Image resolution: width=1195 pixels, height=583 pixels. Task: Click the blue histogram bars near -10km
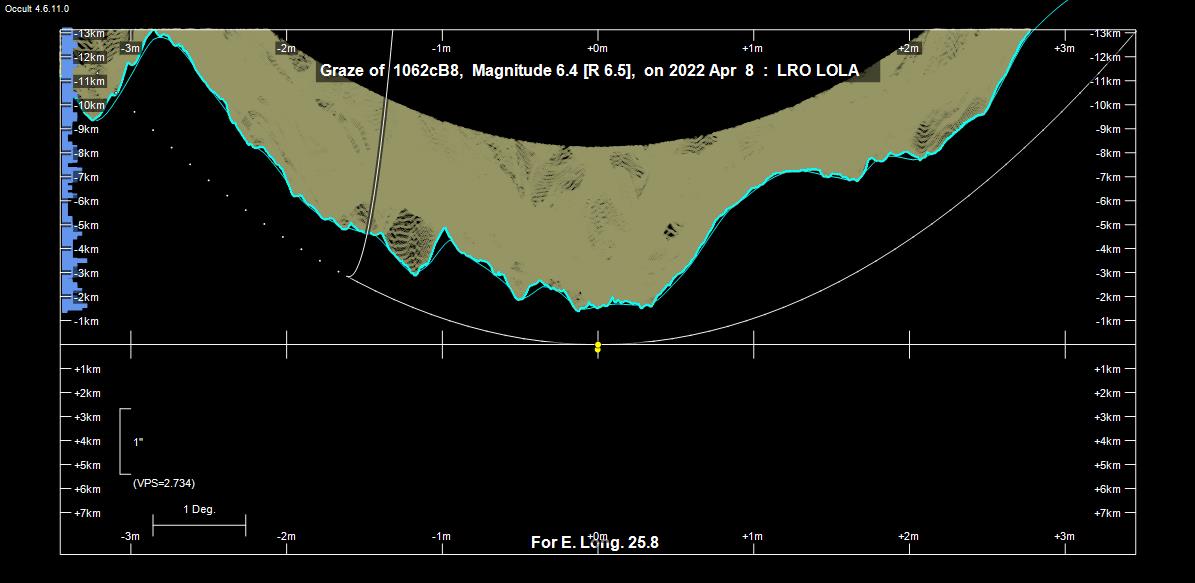point(69,105)
